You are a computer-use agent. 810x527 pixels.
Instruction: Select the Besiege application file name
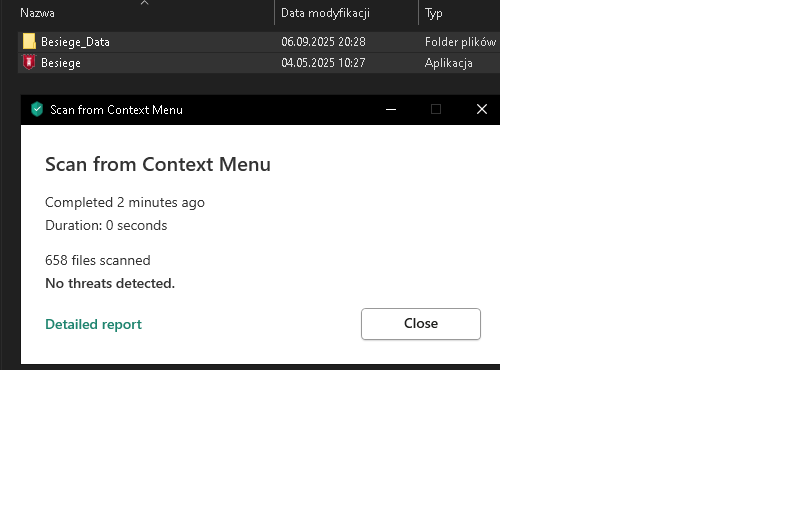pyautogui.click(x=61, y=63)
